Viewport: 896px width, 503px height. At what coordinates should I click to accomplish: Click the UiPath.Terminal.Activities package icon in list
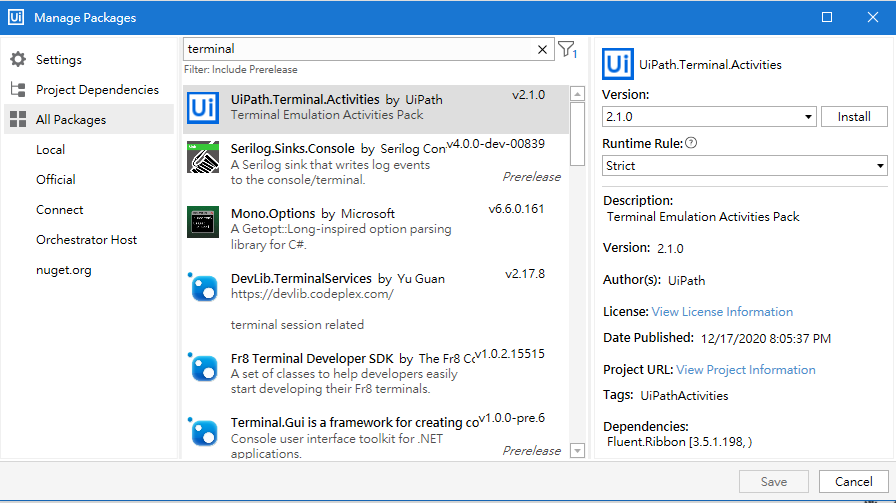tap(203, 107)
